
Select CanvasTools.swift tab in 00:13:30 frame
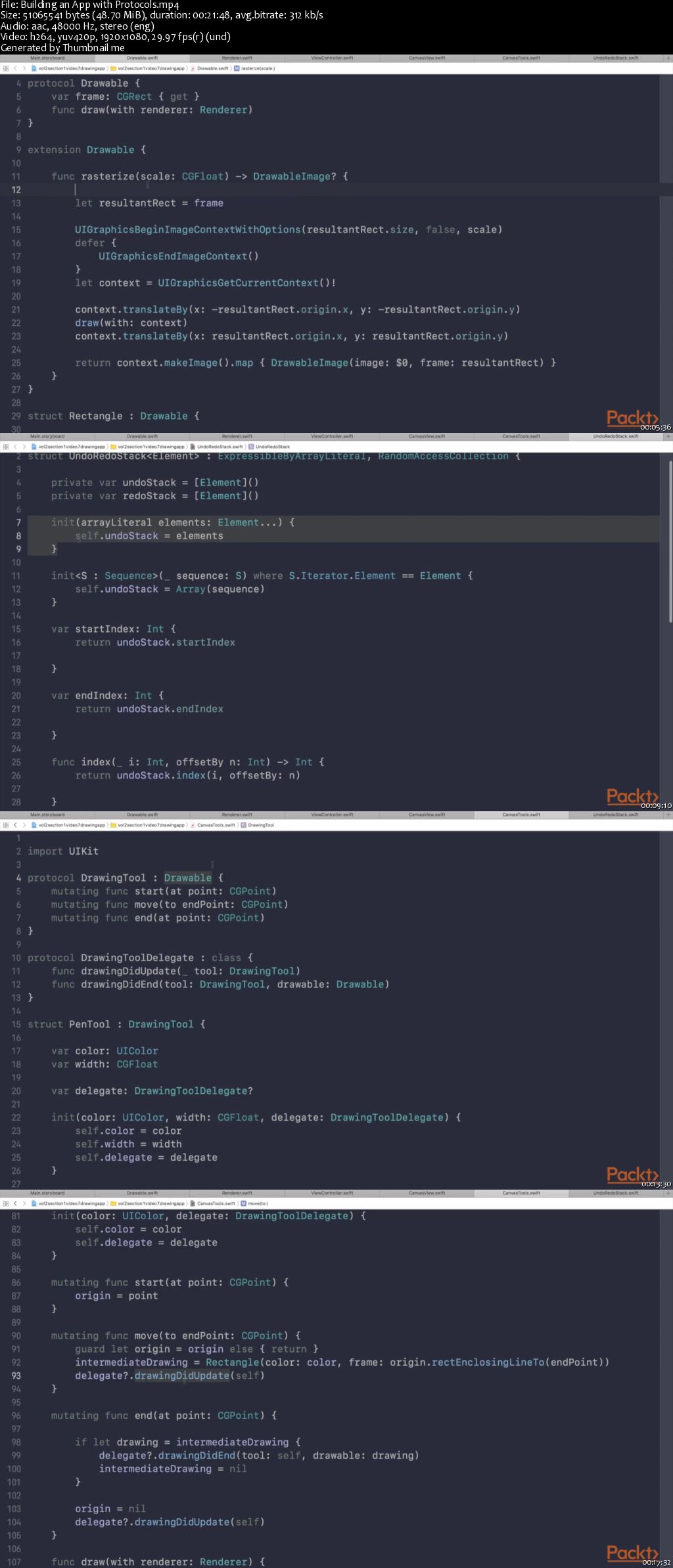(521, 815)
